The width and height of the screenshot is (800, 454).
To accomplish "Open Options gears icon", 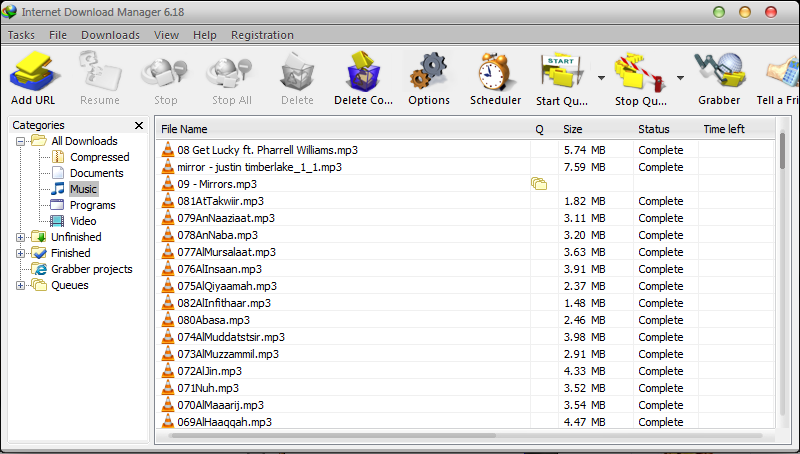I will pos(429,71).
